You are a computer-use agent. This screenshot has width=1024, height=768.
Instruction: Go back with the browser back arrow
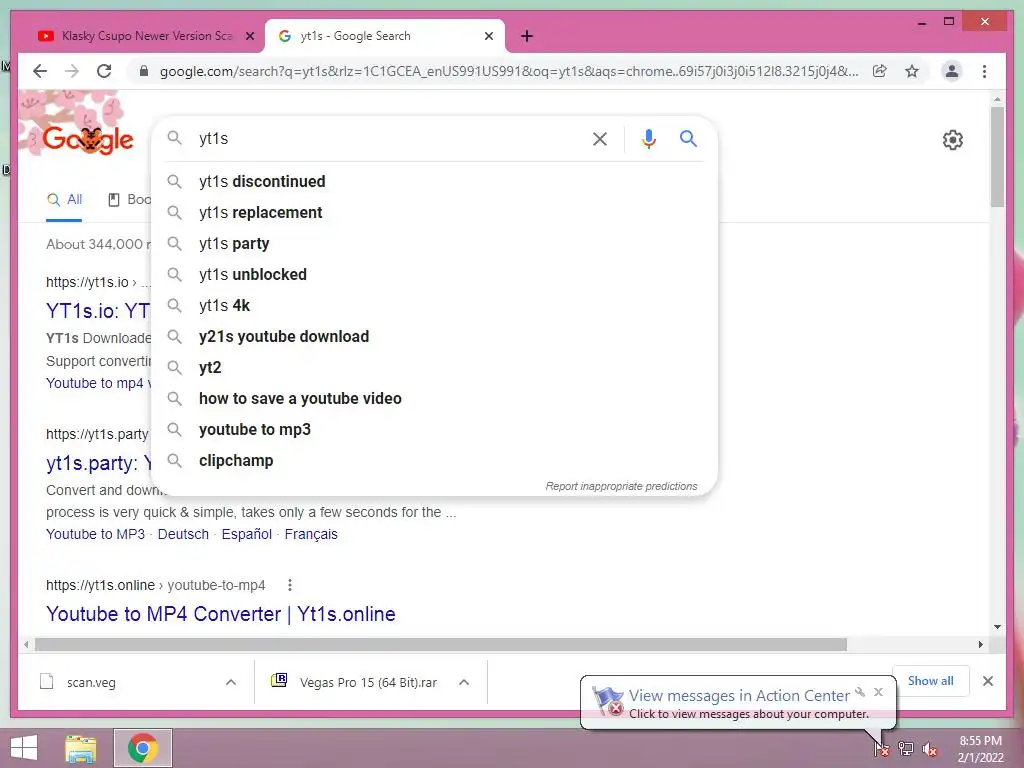40,71
